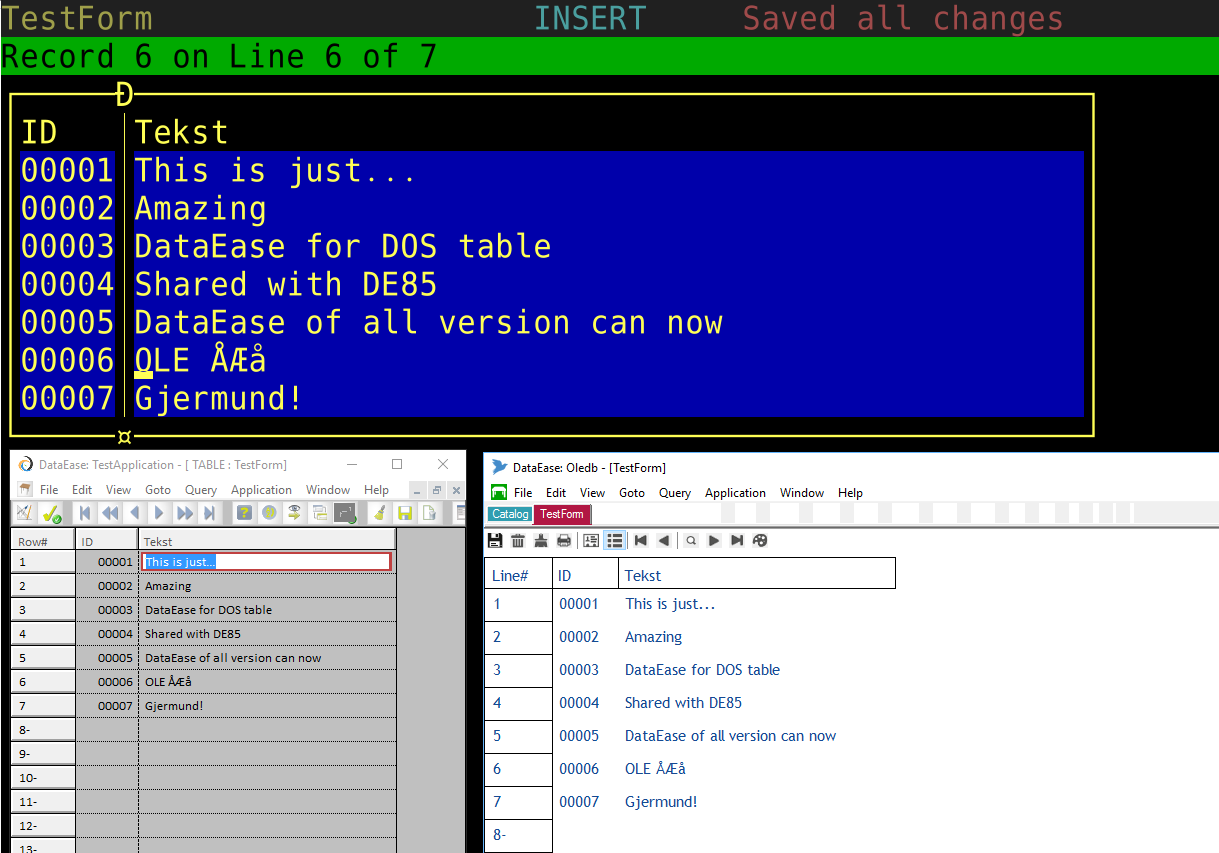Go to previous record in TestApplication toolbar
Screen dimensions: 1219x853
coord(134,513)
